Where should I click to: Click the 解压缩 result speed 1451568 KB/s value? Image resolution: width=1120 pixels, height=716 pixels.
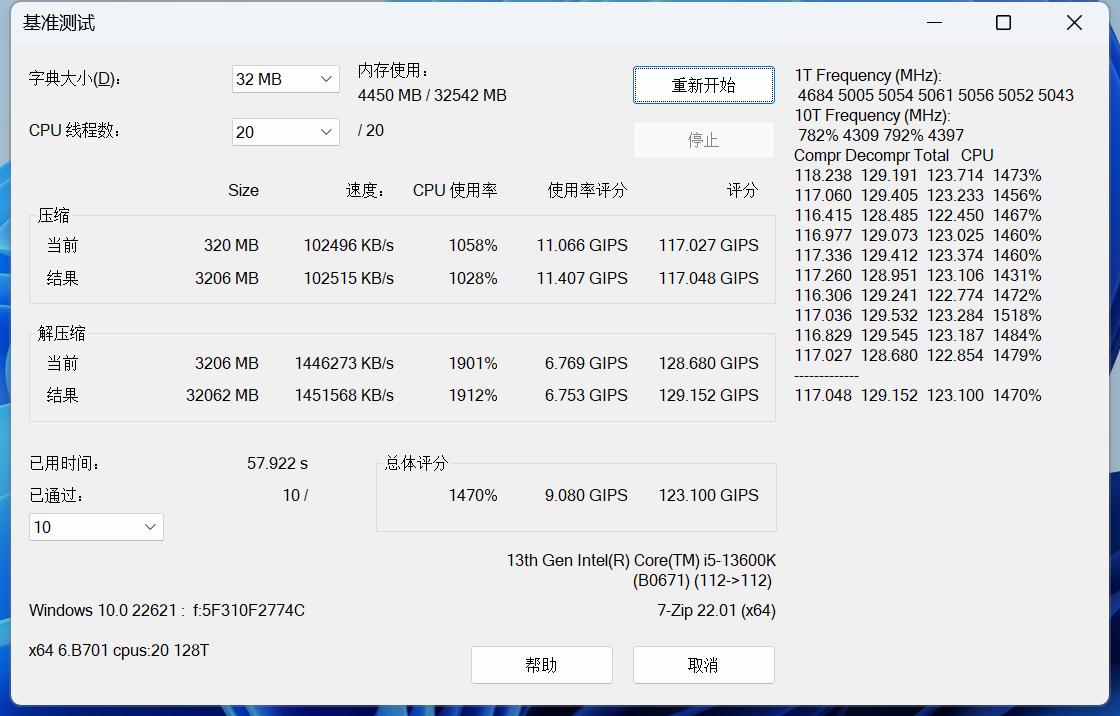tap(347, 395)
